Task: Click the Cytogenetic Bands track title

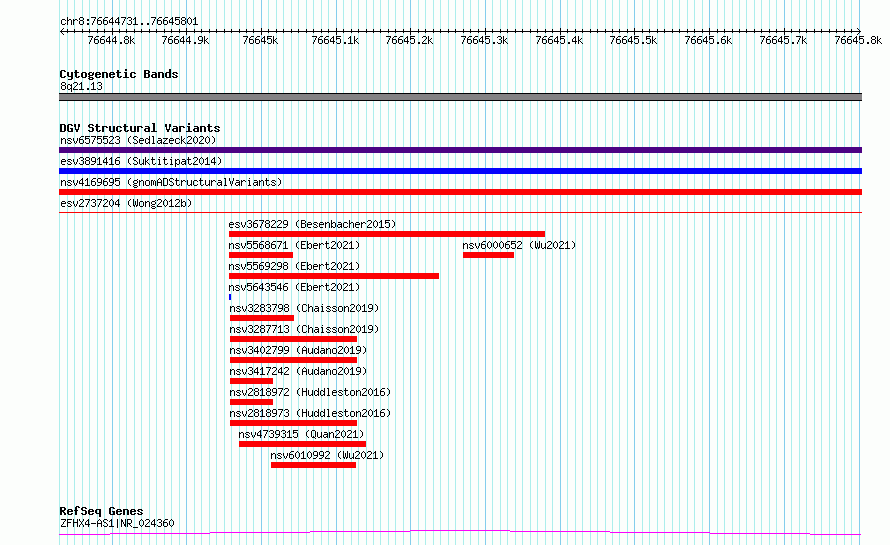Action: [119, 74]
